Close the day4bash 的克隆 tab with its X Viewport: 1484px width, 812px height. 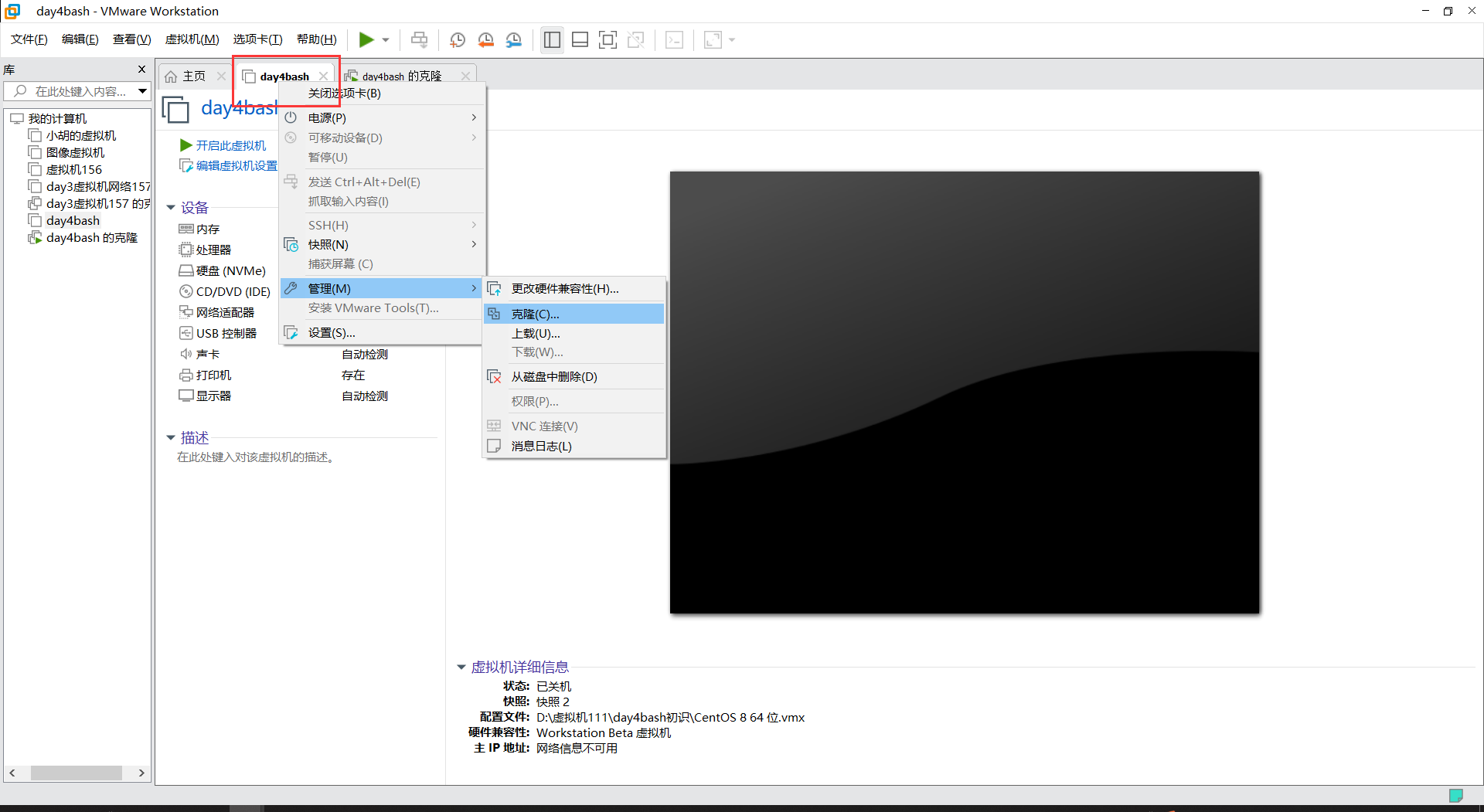click(465, 76)
